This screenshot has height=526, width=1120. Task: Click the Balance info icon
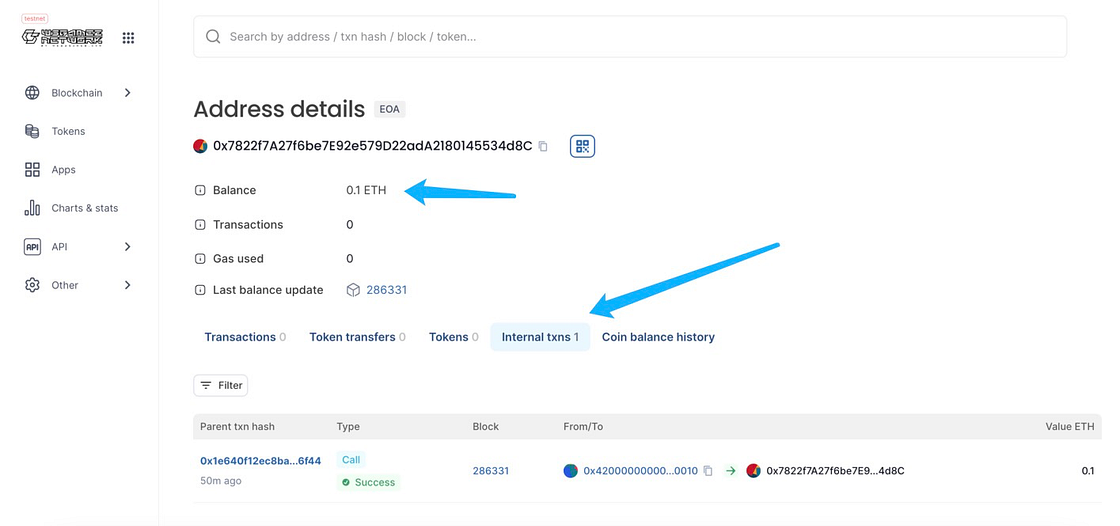pos(200,191)
